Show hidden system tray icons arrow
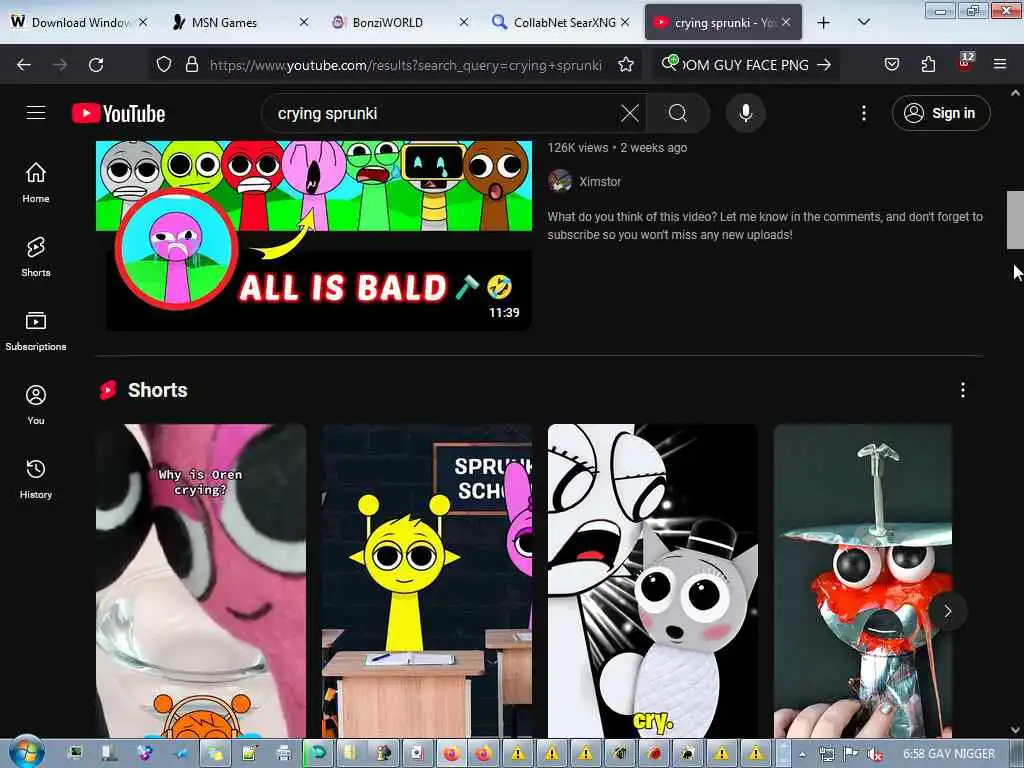 tap(803, 754)
